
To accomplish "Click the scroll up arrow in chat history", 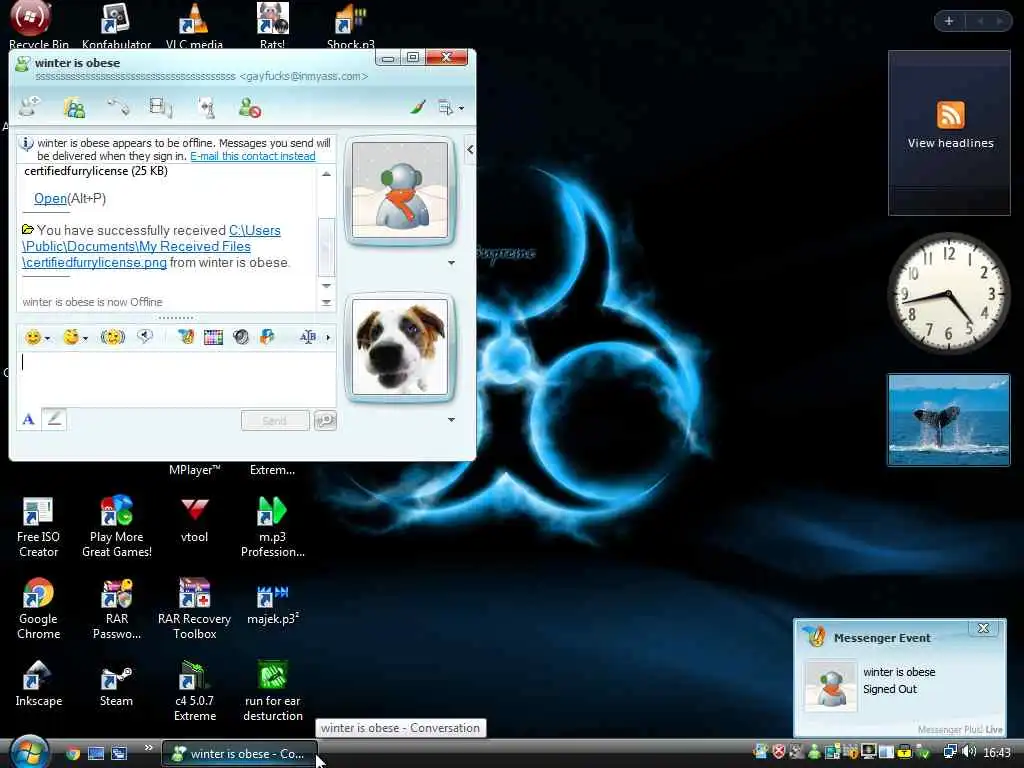I will coord(326,174).
